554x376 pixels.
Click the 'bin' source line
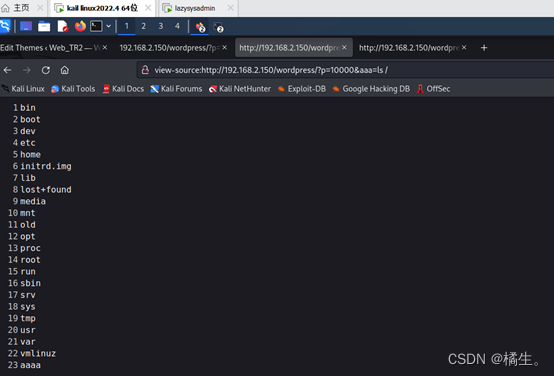(28, 107)
